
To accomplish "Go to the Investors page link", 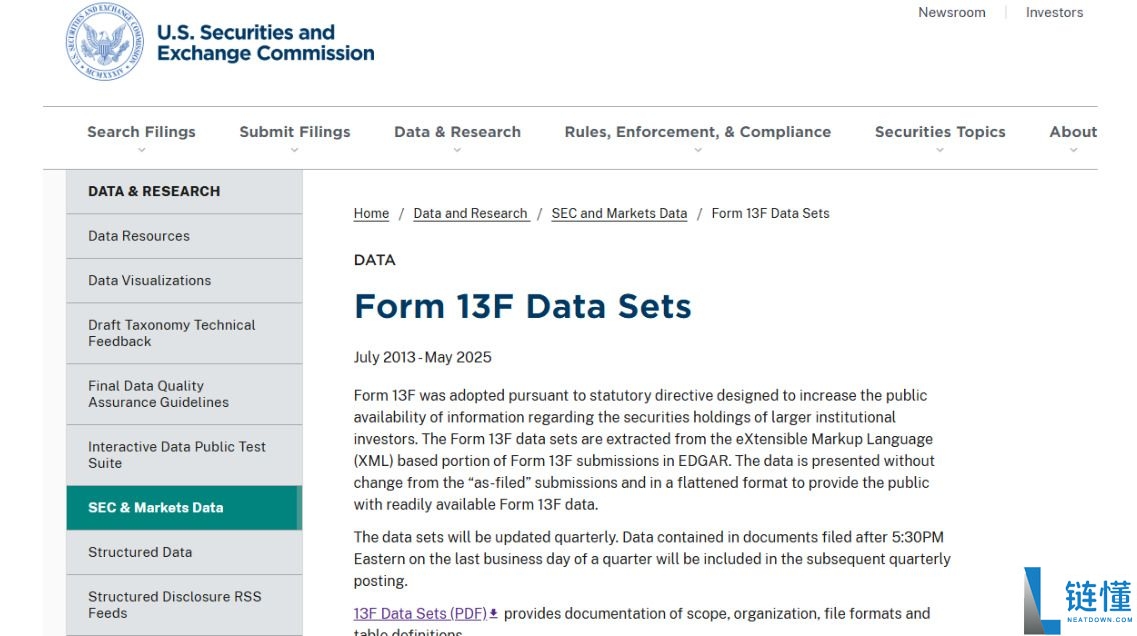I will 1054,13.
